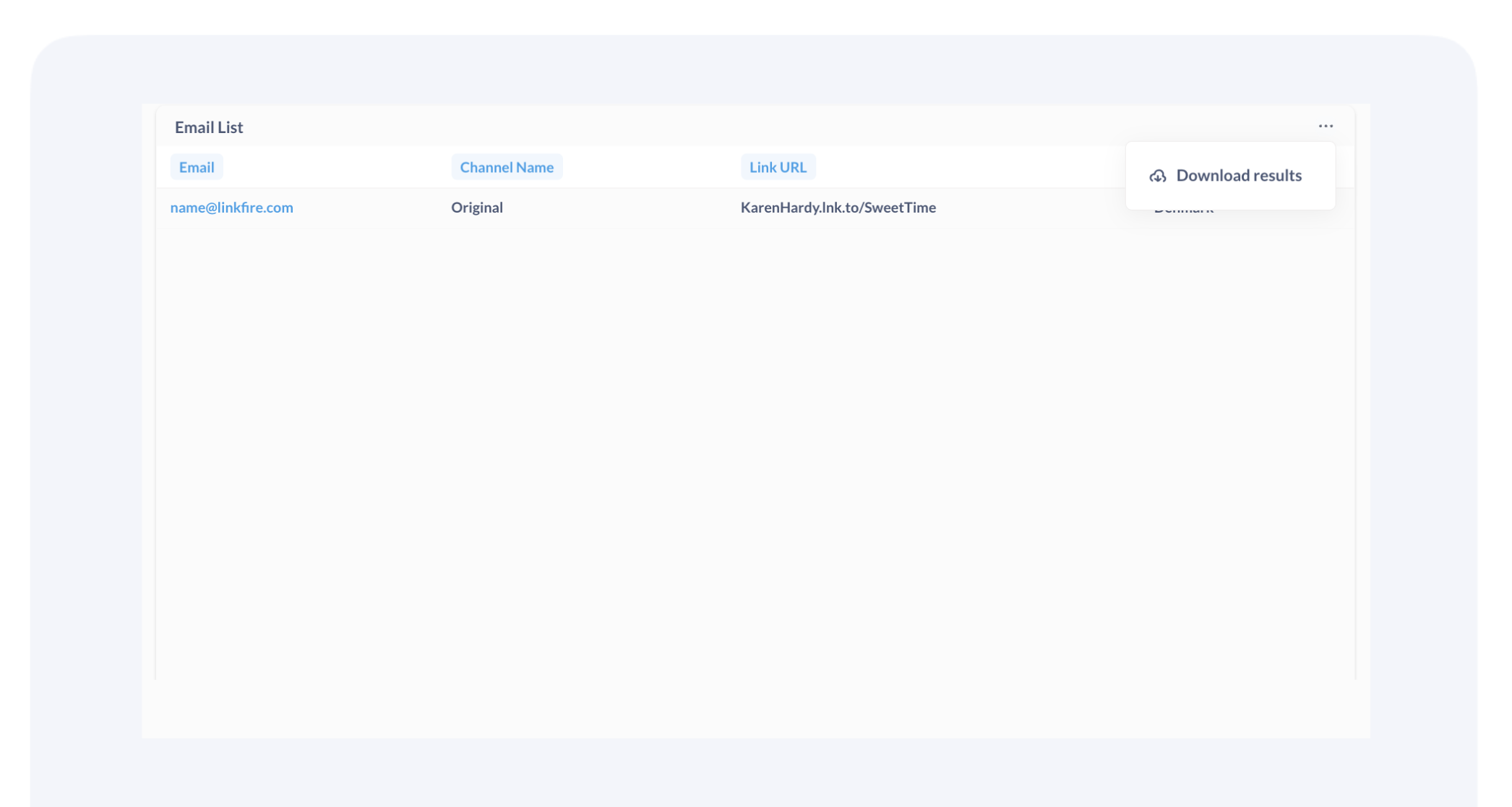
Task: Click the SweetTime portion of the URL
Action: tap(900, 208)
